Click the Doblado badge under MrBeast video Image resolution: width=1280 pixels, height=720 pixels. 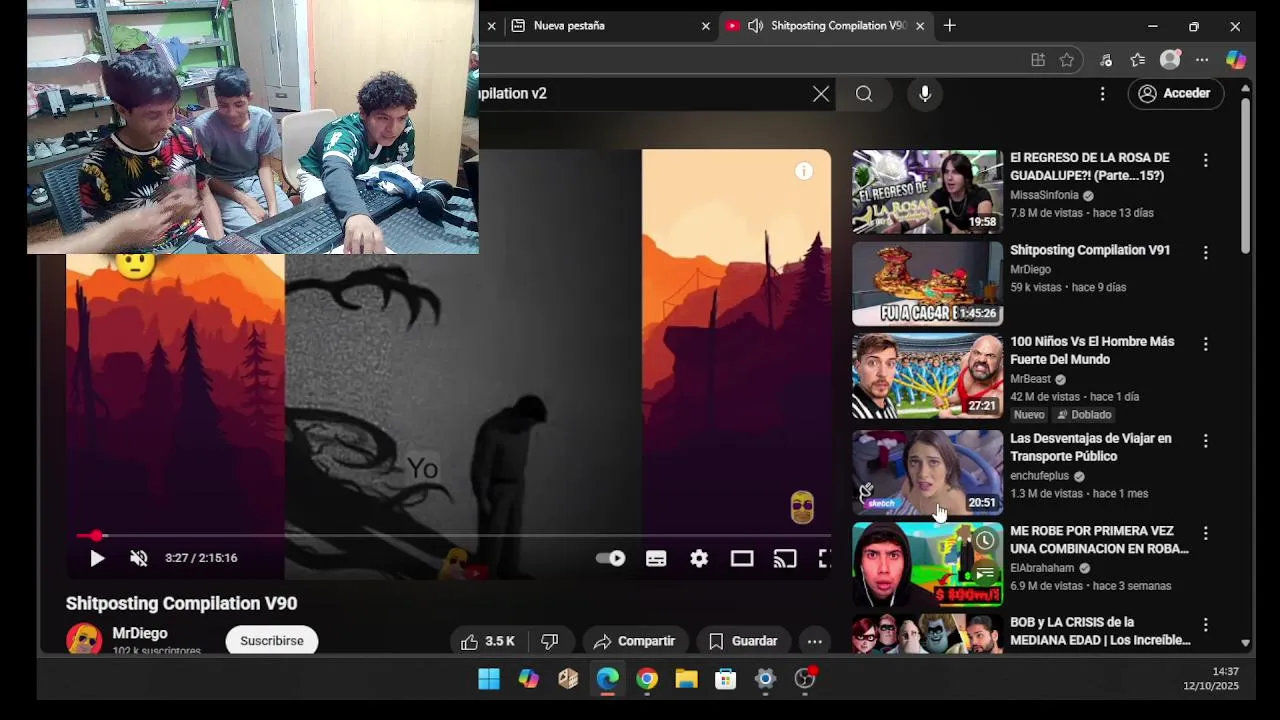tap(1085, 415)
